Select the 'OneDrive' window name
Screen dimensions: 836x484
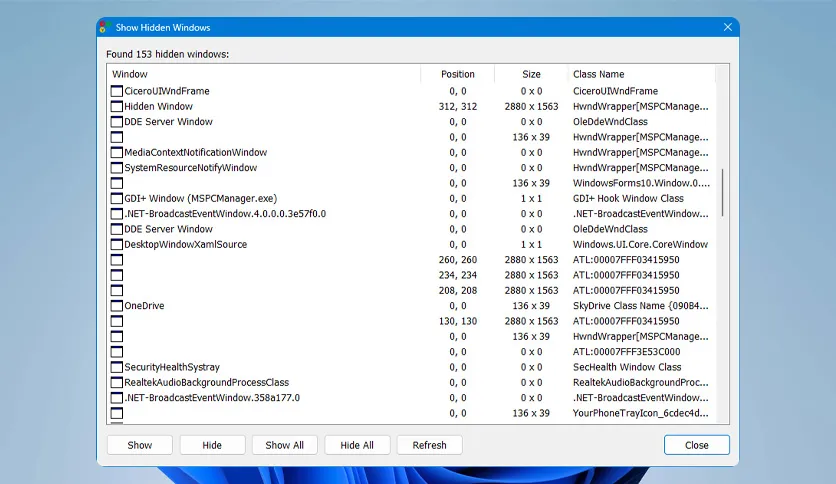pos(144,306)
